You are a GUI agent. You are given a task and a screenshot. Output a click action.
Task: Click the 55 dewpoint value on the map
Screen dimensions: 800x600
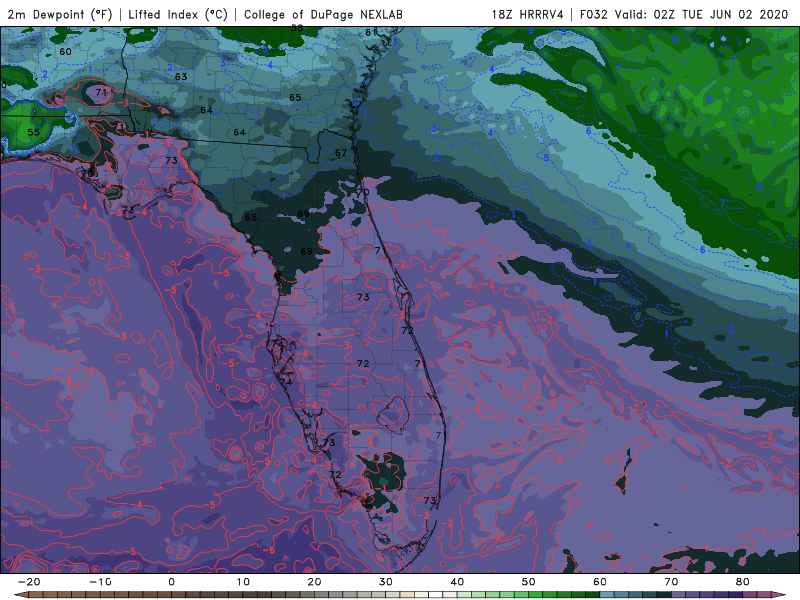[34, 132]
